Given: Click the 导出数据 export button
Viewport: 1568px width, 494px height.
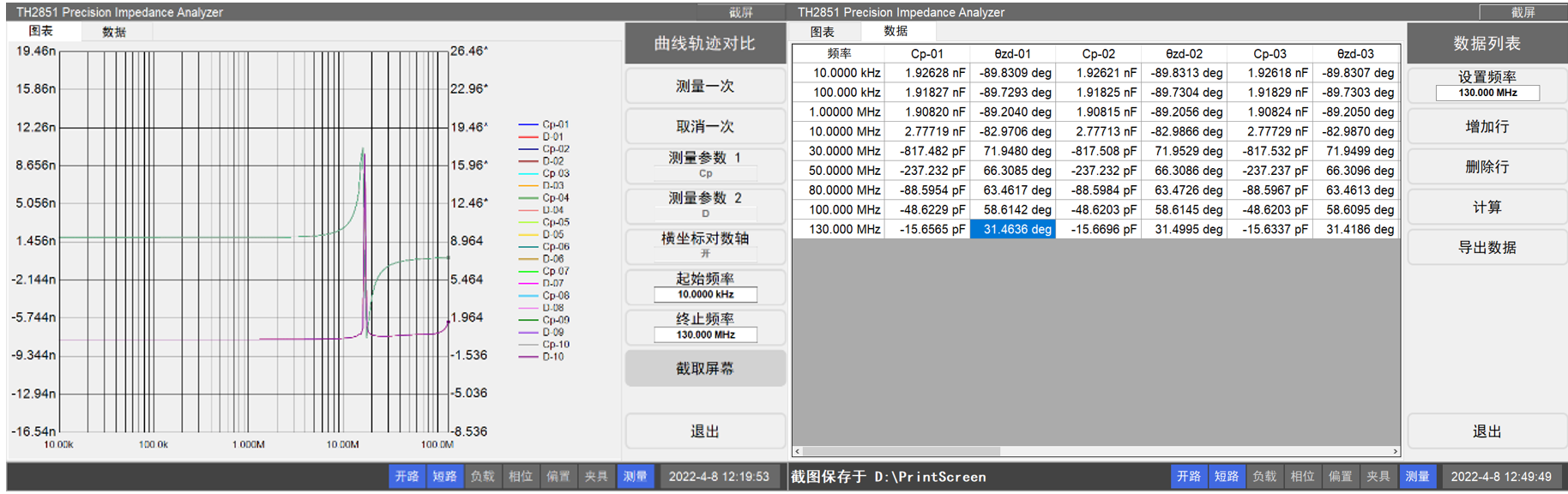Looking at the screenshot, I should coord(1487,248).
